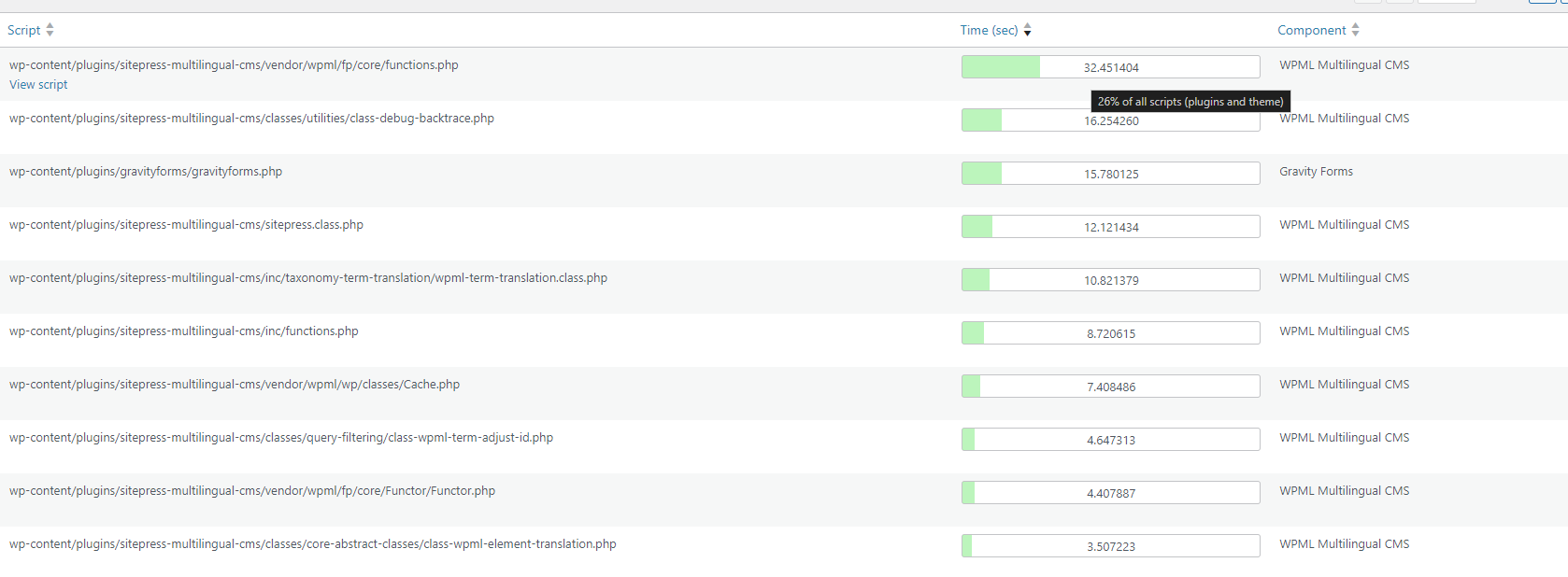The height and width of the screenshot is (577, 1568).
Task: Click the 15.780125 time bar
Action: [1111, 174]
